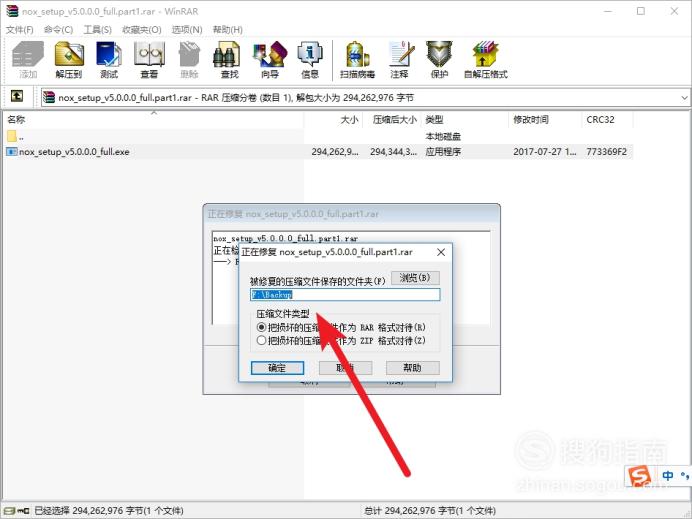
Task: Click the CRC value 773369F2
Action: (606, 152)
